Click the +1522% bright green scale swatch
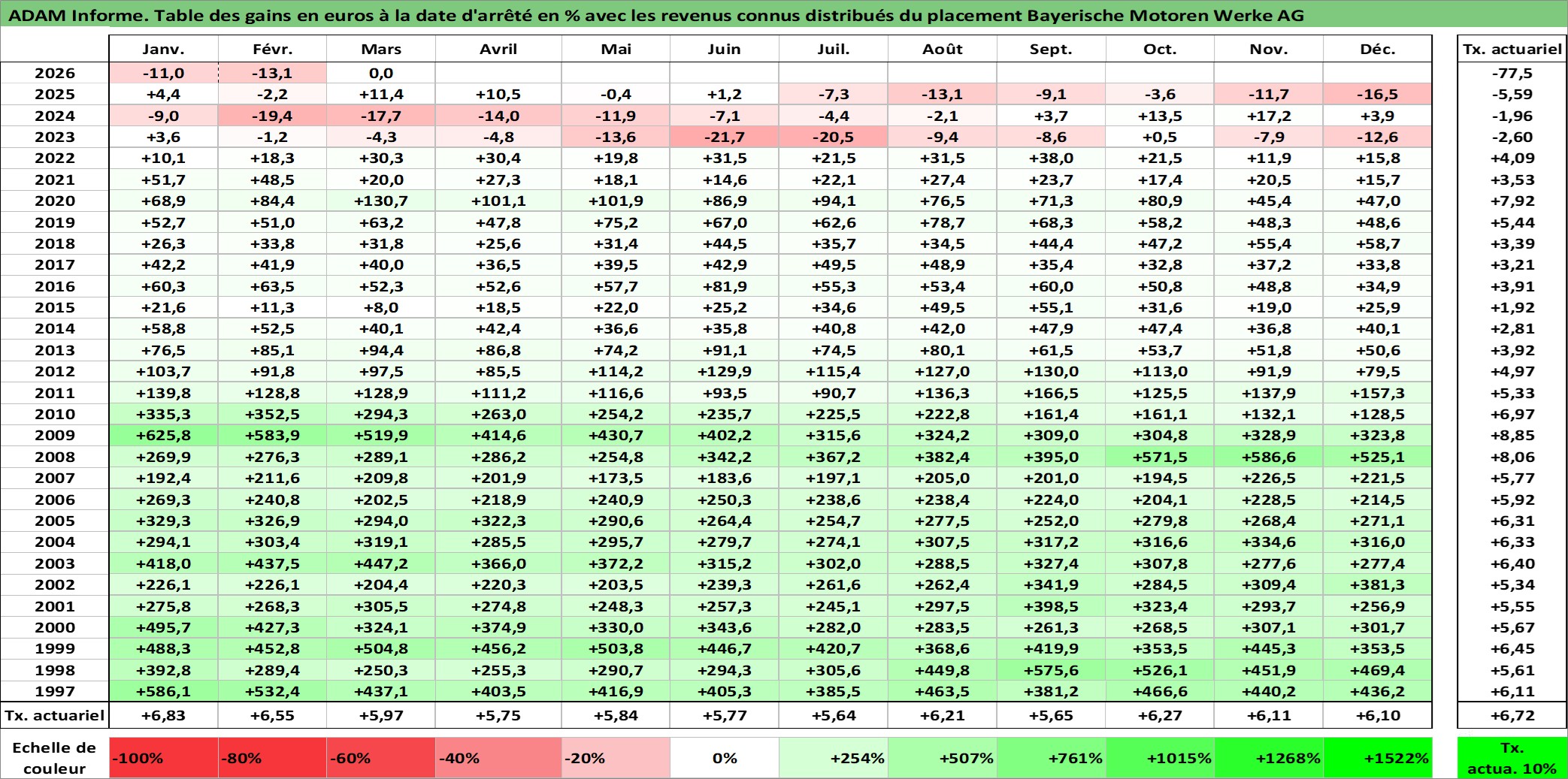The image size is (1568, 779). (1378, 757)
